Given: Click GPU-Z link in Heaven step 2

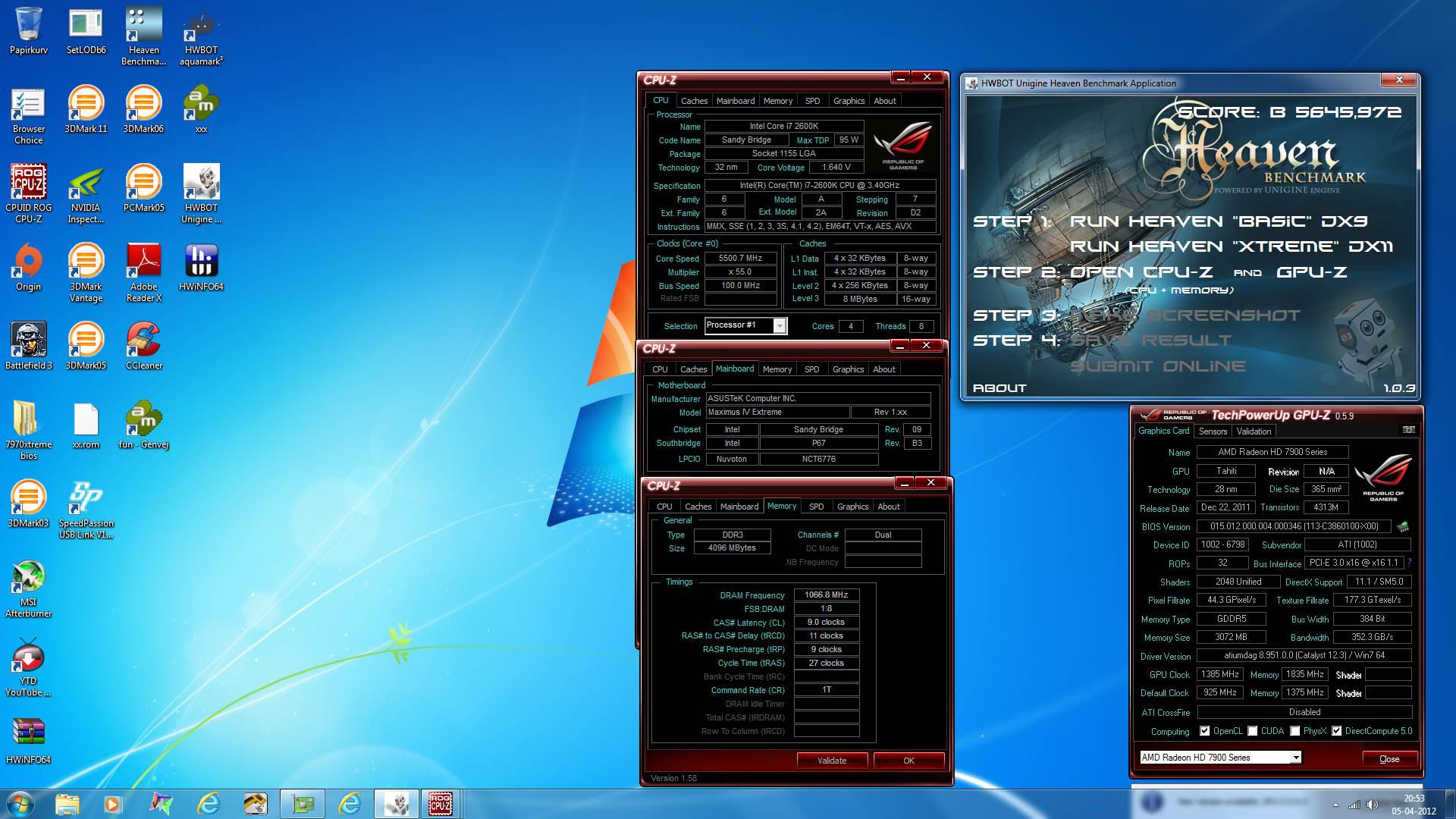Looking at the screenshot, I should [x=1311, y=273].
